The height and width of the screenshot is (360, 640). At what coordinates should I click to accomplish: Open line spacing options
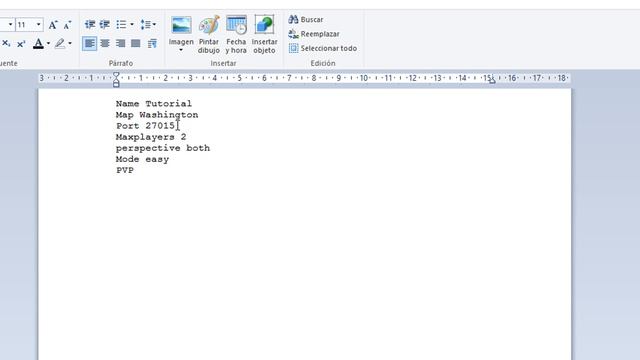pyautogui.click(x=148, y=24)
